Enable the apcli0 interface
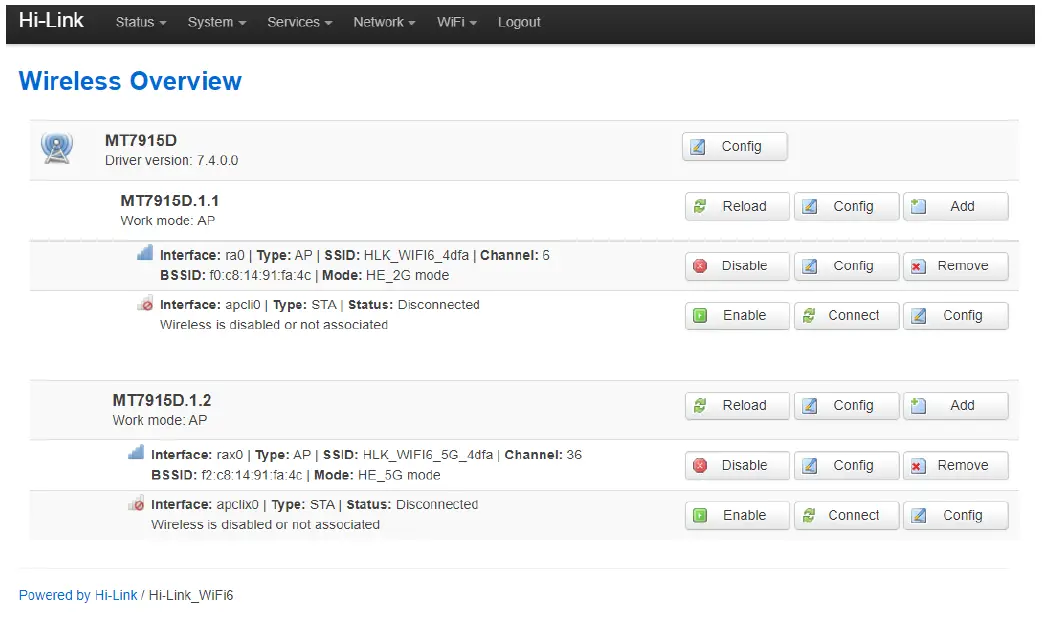The height and width of the screenshot is (629, 1046). (x=737, y=316)
